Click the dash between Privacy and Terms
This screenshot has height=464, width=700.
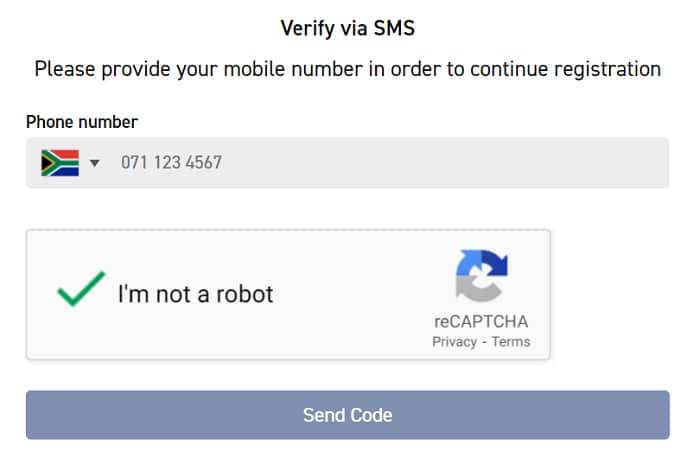484,342
